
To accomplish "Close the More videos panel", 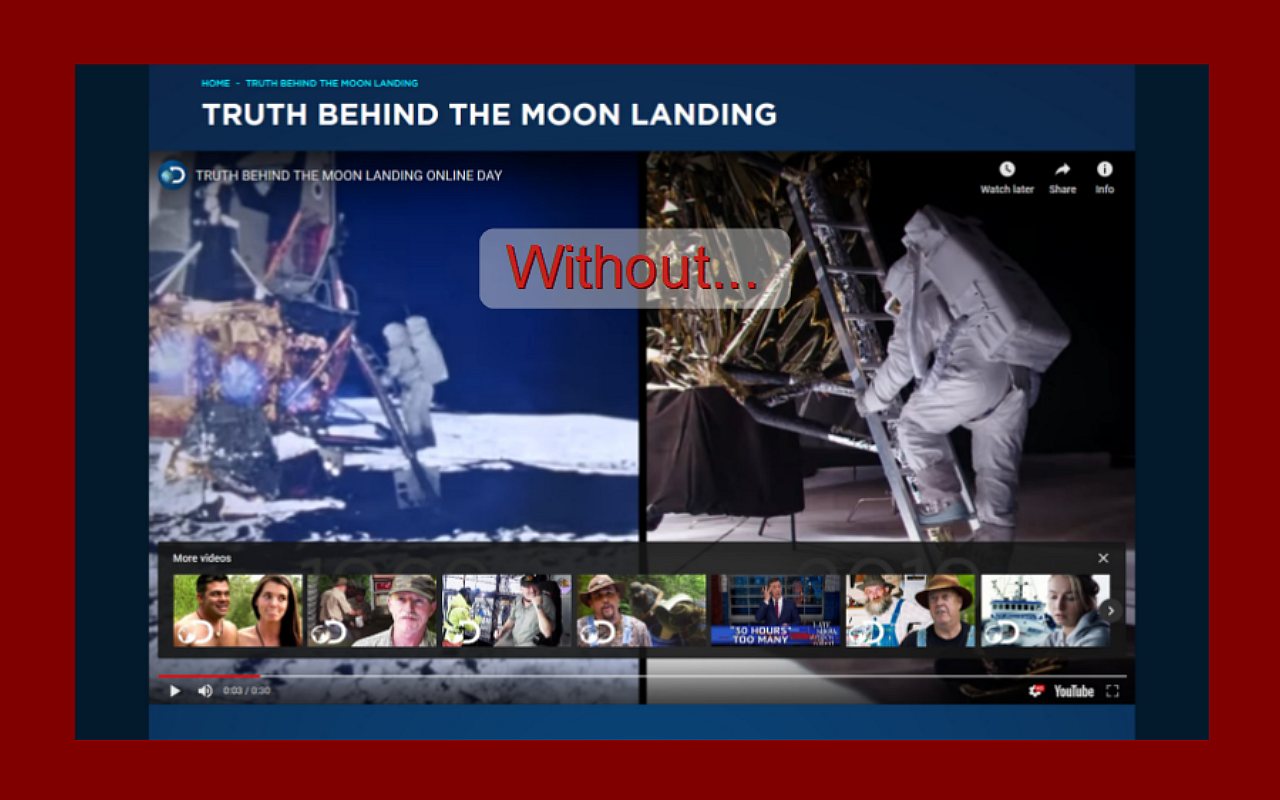I will pos(1103,558).
